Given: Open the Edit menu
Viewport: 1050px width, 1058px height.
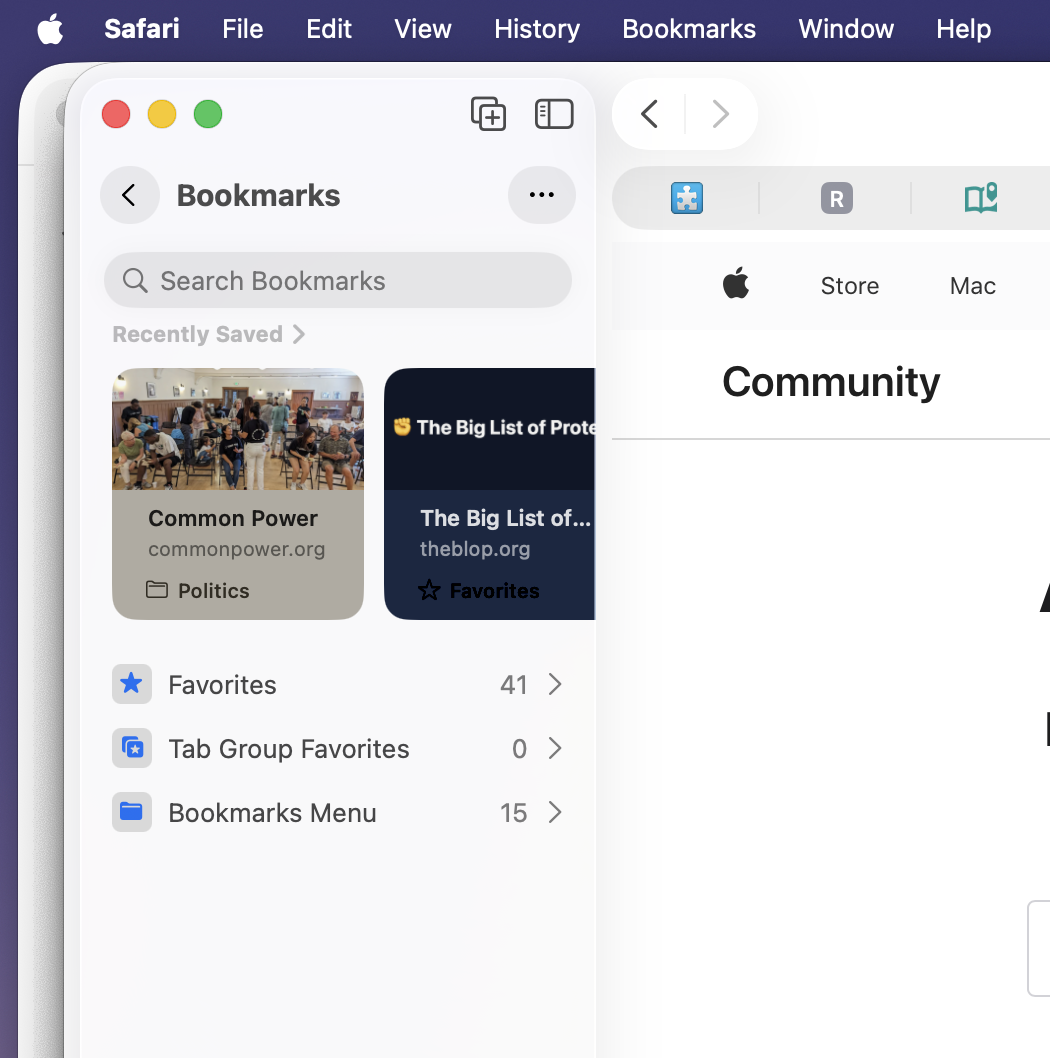Looking at the screenshot, I should tap(329, 29).
